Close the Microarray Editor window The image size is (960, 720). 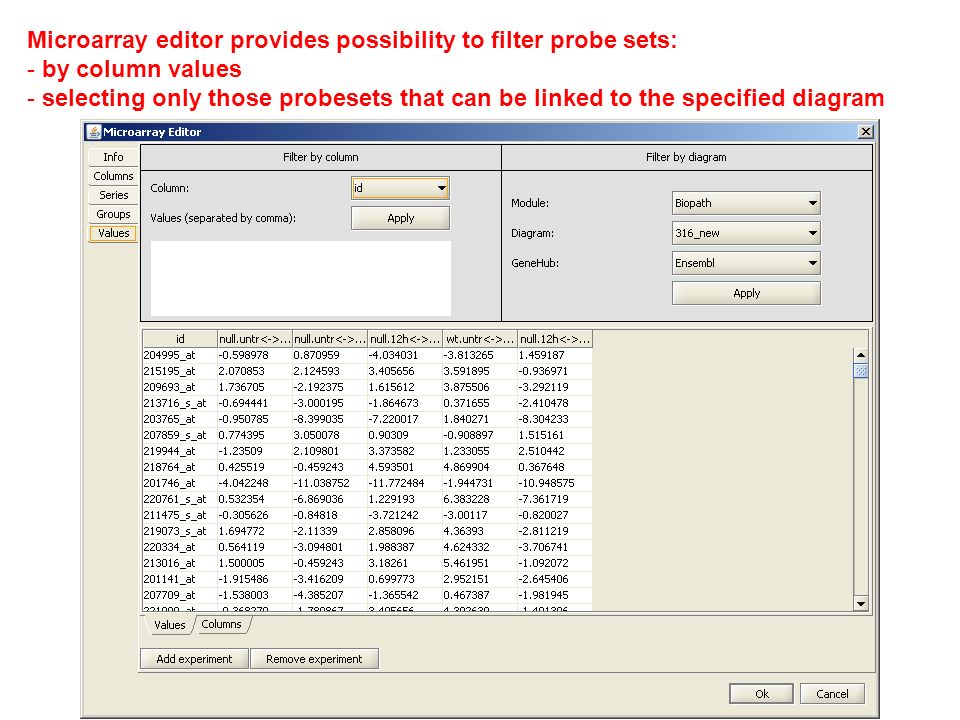[x=865, y=132]
